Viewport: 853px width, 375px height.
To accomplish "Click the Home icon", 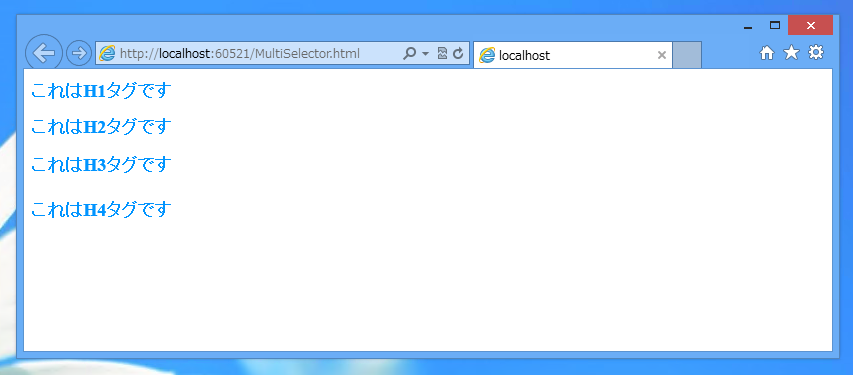I will point(767,53).
